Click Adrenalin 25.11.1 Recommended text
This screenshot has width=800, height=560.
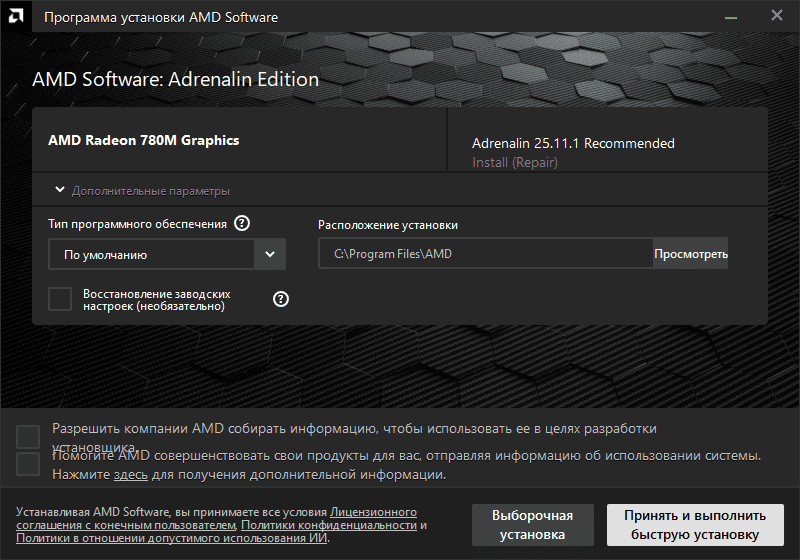[573, 143]
